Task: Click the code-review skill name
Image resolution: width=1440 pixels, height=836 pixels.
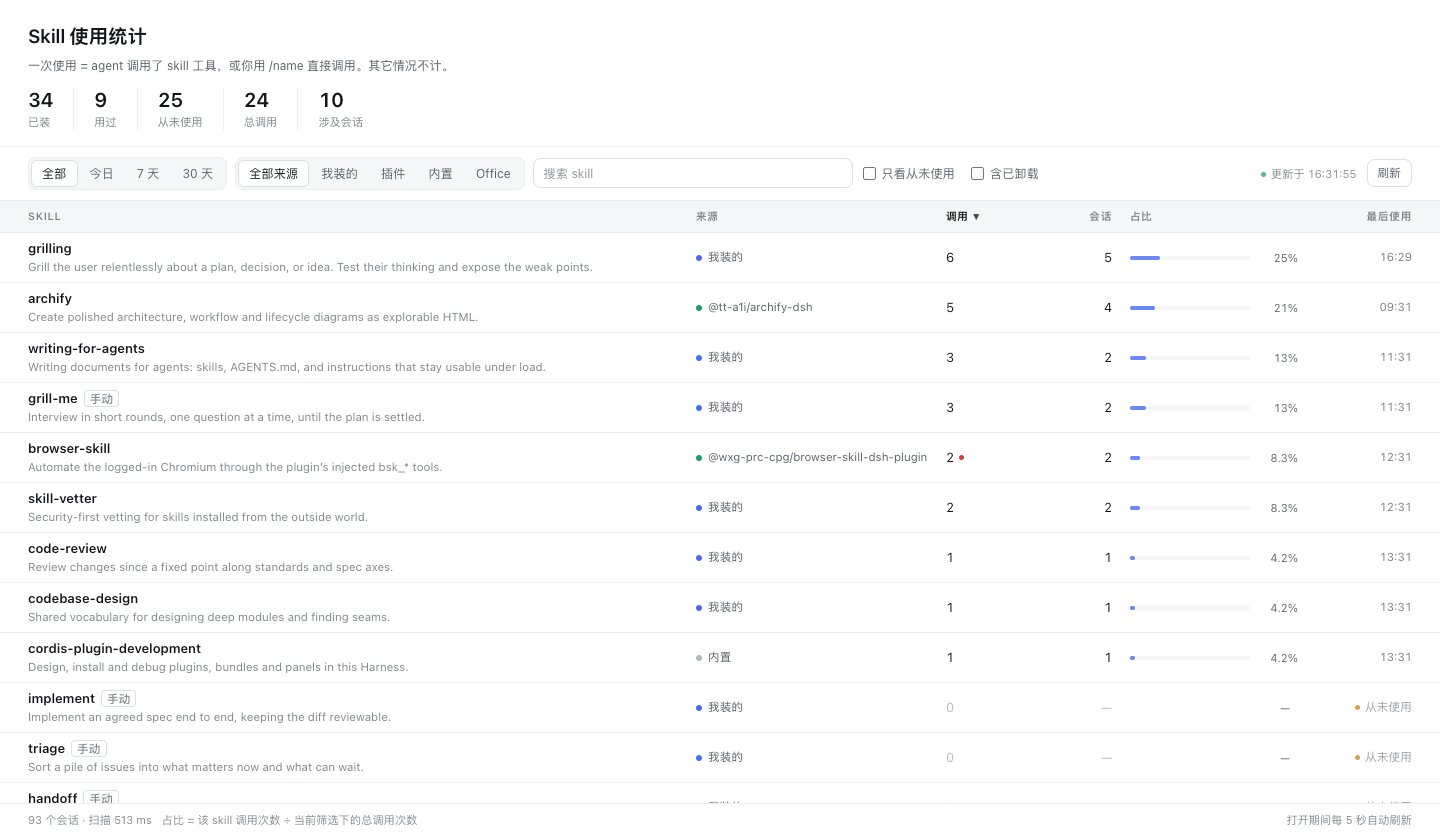Action: coord(67,548)
